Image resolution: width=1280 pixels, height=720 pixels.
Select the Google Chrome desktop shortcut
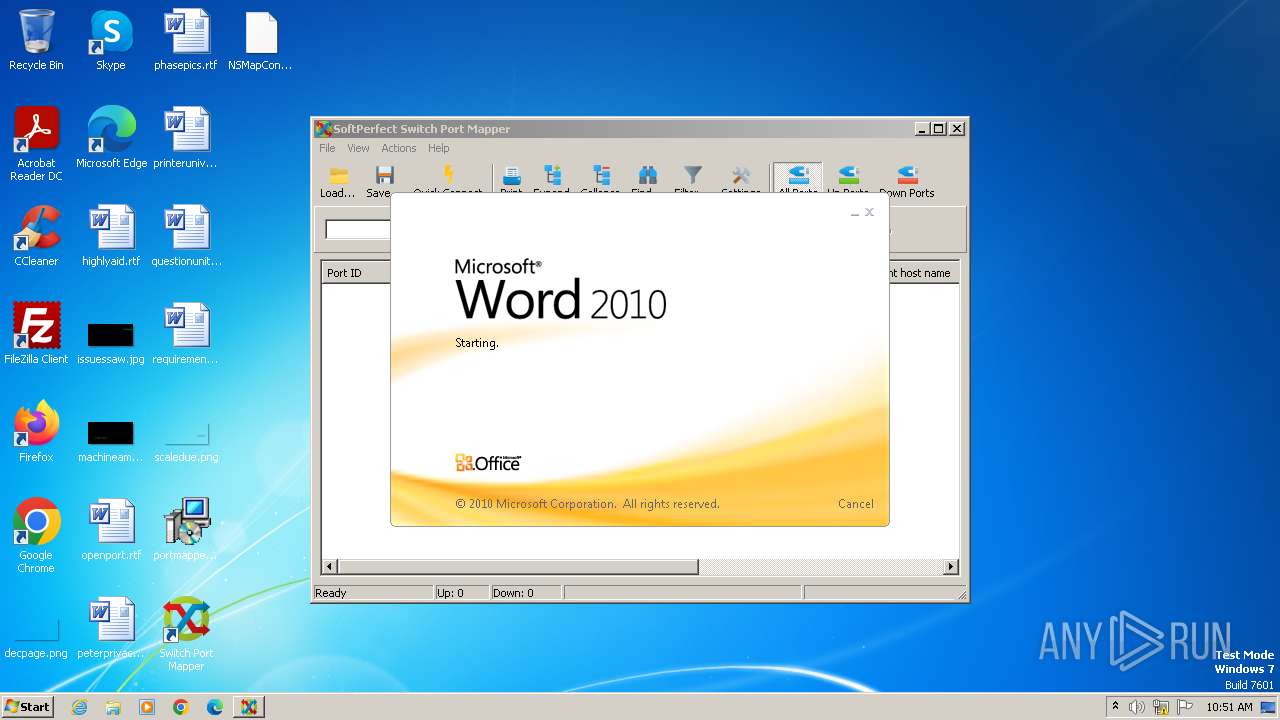(36, 536)
